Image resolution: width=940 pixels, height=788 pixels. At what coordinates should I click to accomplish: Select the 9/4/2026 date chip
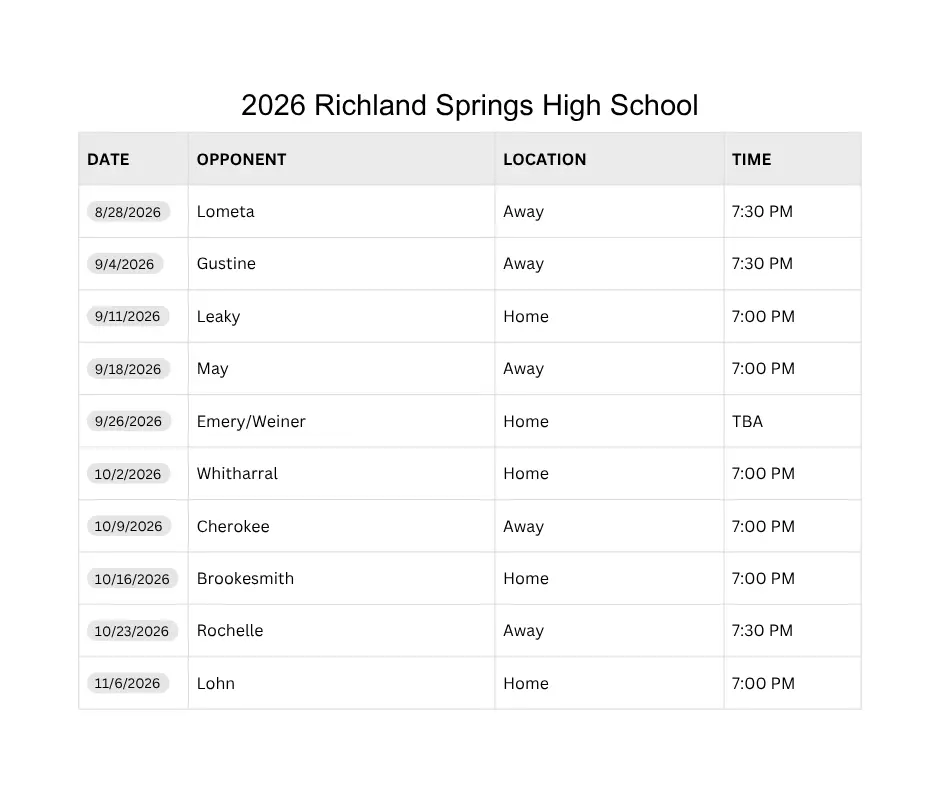[x=125, y=264]
